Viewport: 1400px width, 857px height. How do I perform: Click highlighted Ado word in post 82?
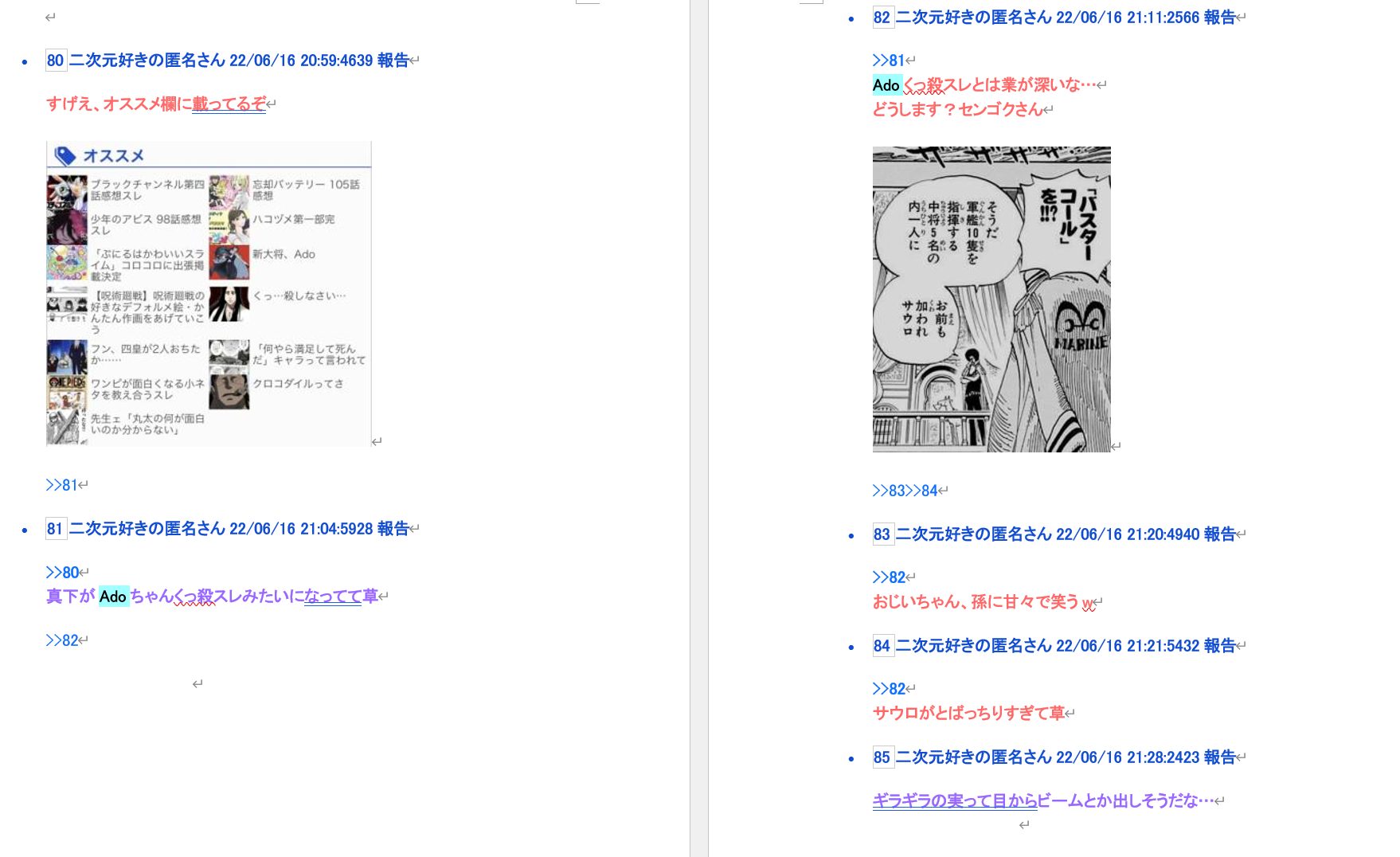click(886, 85)
